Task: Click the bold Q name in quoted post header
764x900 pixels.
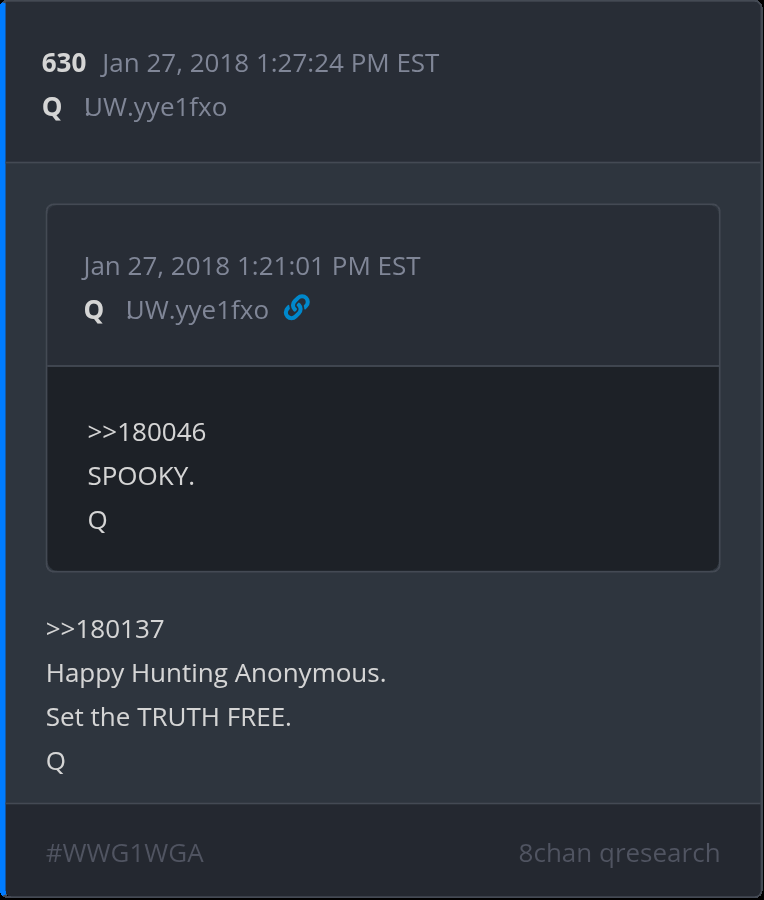Action: [x=94, y=311]
